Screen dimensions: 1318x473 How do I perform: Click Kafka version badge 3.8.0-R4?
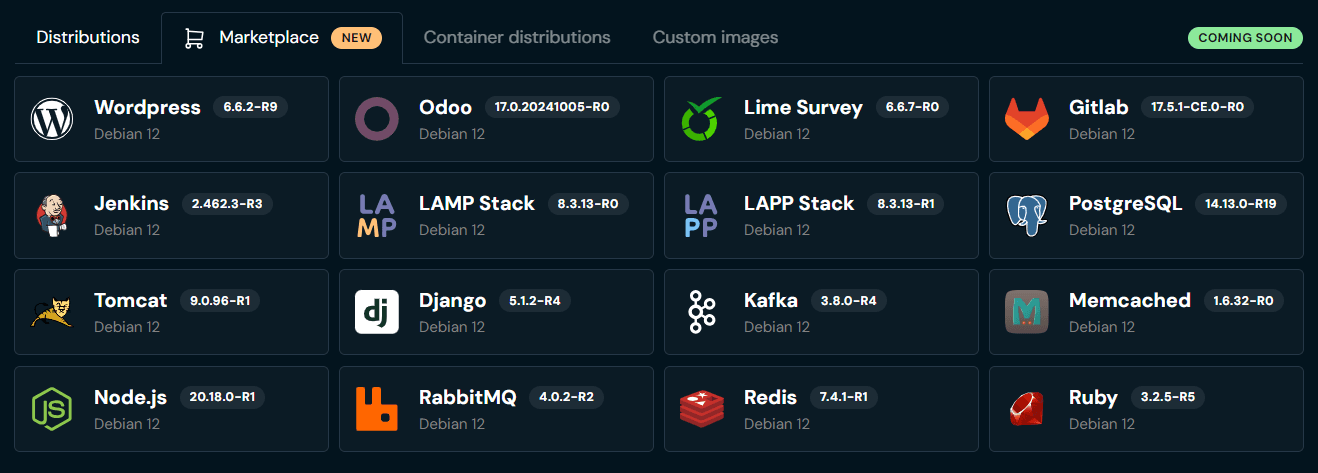[848, 300]
